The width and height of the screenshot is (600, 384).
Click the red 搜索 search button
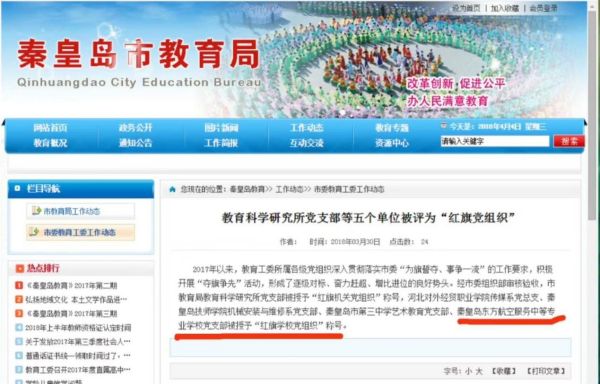(x=569, y=141)
